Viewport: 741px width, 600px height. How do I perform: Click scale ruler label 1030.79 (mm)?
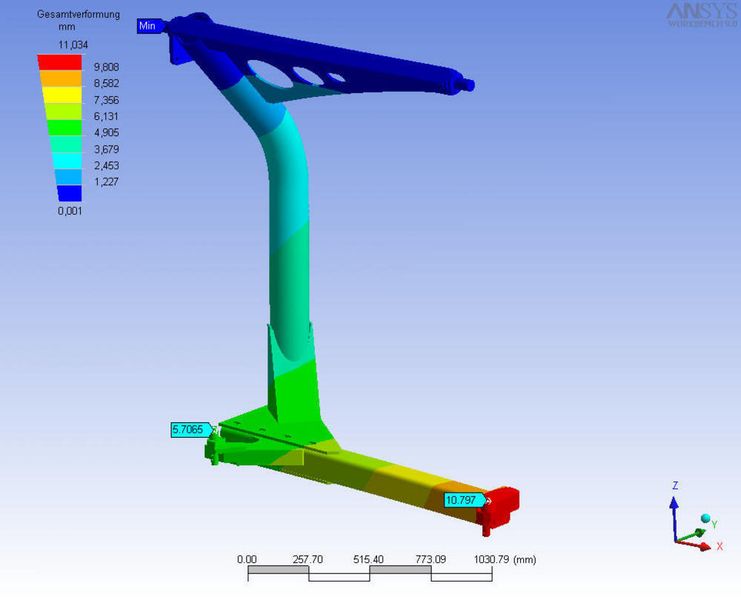click(505, 559)
